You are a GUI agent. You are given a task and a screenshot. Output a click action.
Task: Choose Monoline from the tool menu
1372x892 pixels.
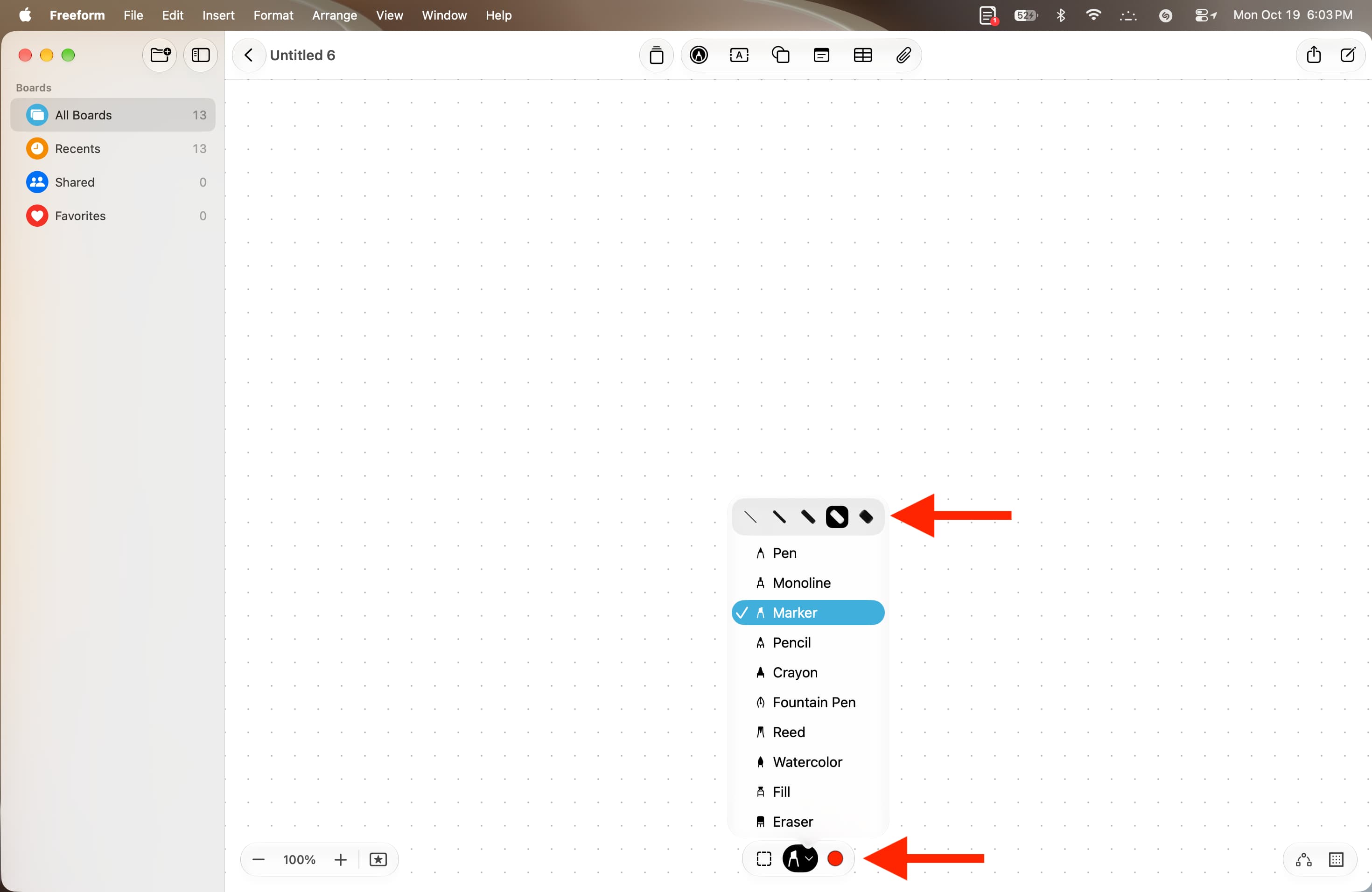click(x=808, y=583)
